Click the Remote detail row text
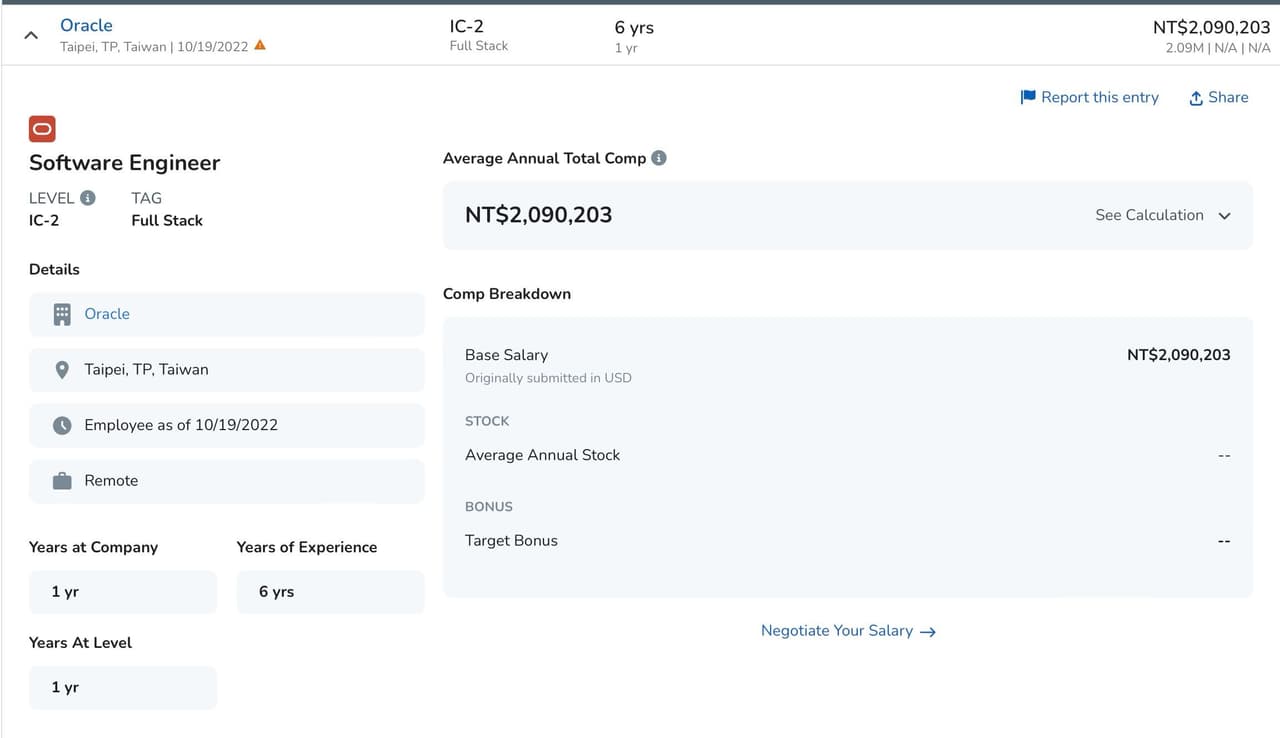This screenshot has height=738, width=1280. coord(111,481)
